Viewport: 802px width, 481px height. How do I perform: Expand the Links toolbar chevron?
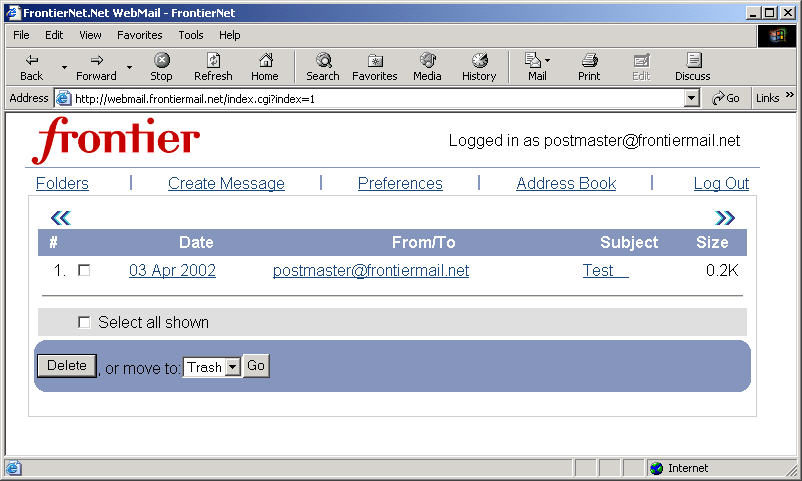pyautogui.click(x=790, y=95)
